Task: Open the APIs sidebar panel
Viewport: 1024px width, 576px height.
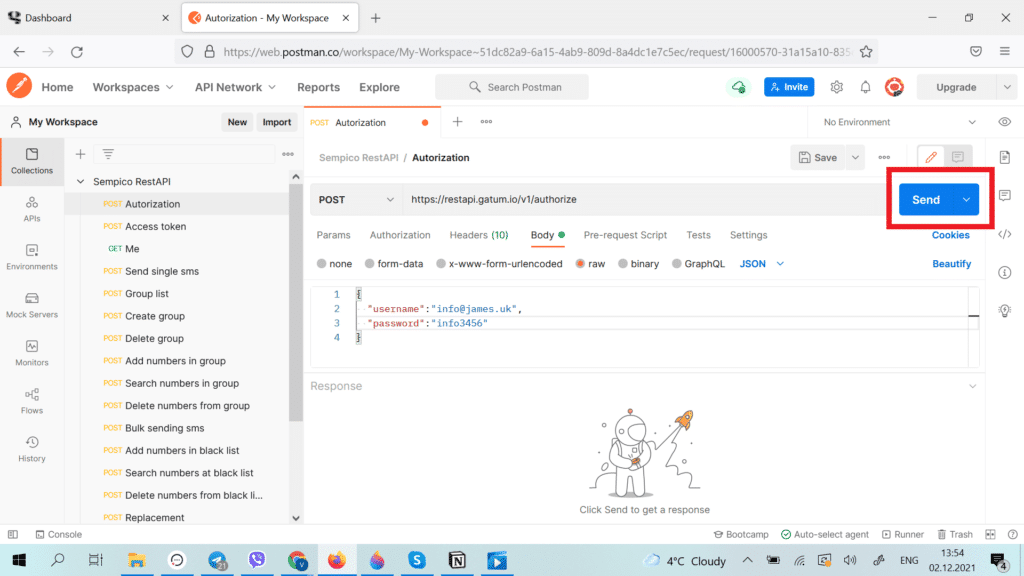Action: click(x=31, y=209)
